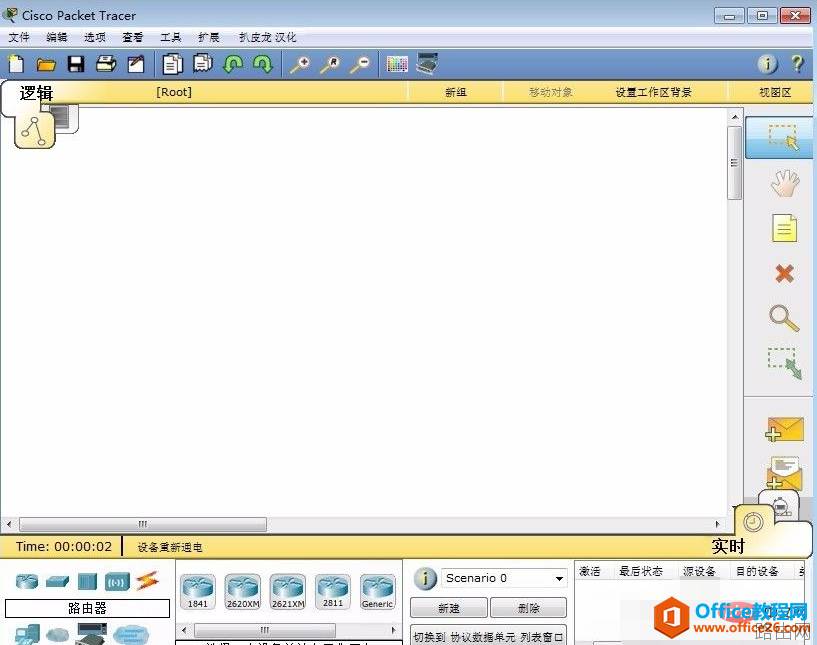Undo the last action
817x645 pixels.
233,64
